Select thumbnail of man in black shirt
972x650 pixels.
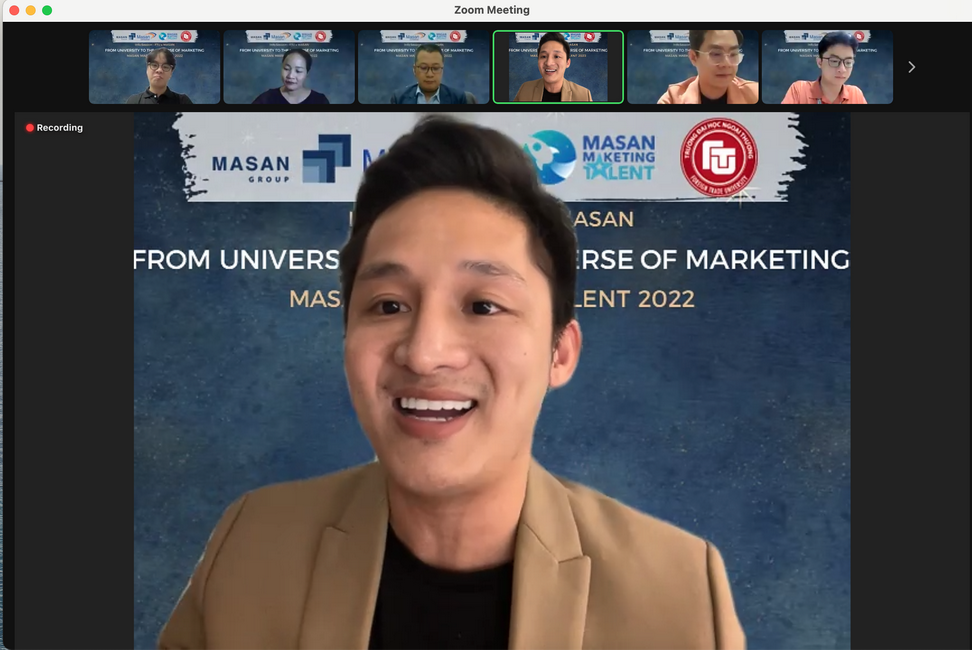point(154,67)
